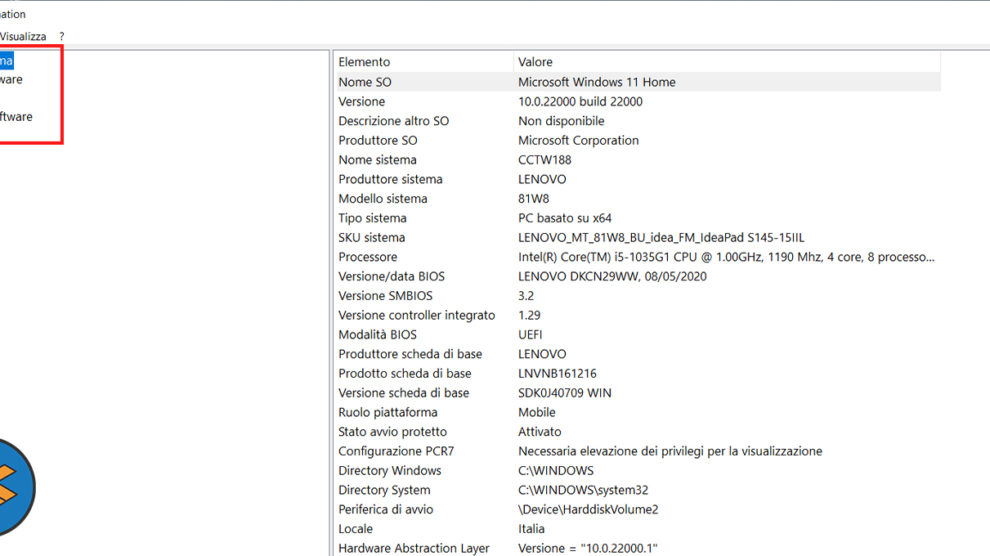This screenshot has width=990, height=556.
Task: Select the Directory System row
Action: pos(384,490)
